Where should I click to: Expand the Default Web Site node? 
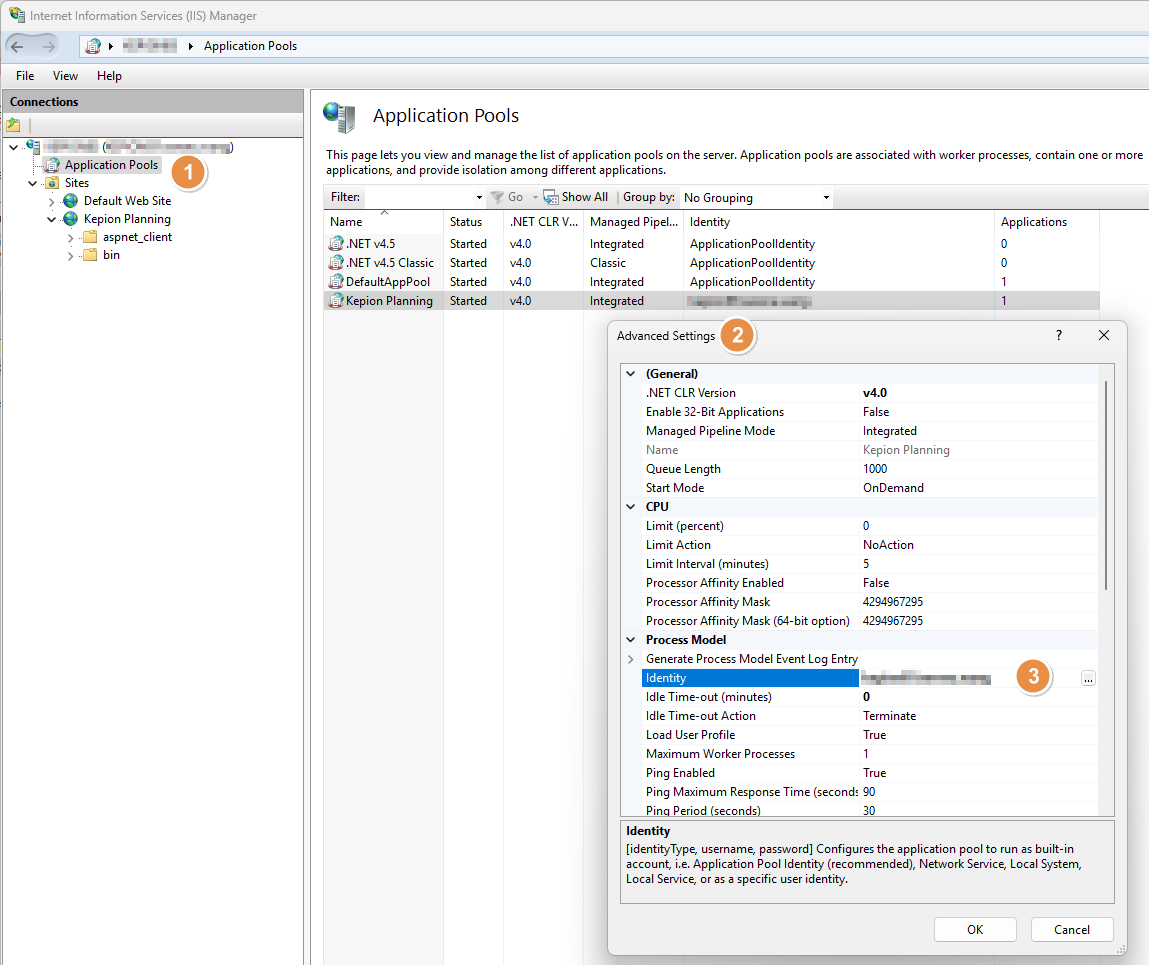52,201
